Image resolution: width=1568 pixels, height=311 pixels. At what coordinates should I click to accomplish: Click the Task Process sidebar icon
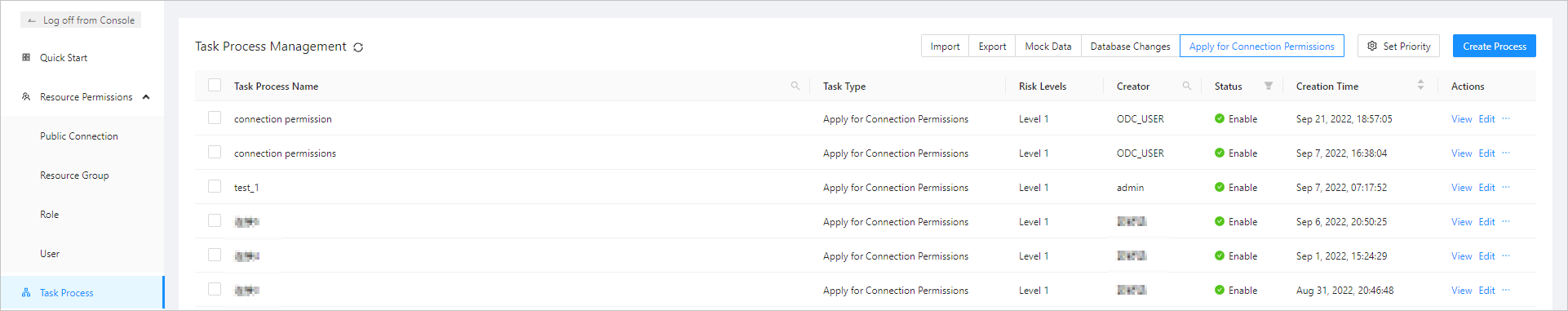(26, 292)
